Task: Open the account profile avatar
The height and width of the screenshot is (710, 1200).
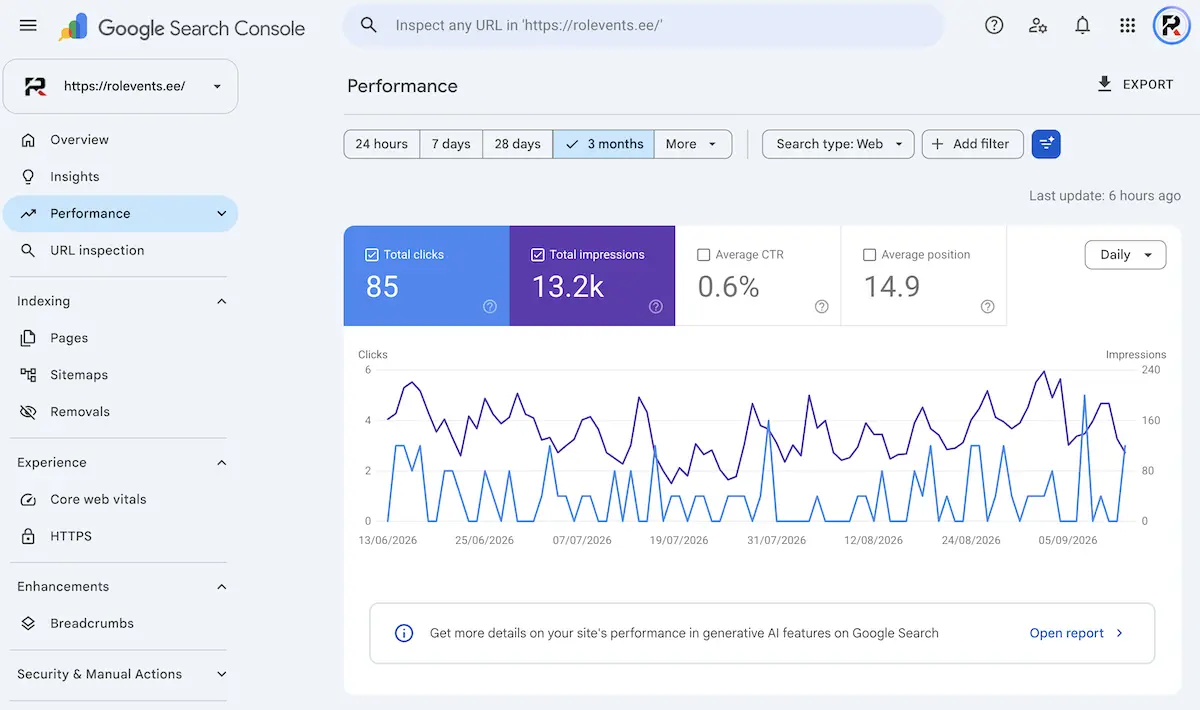Action: [1171, 25]
